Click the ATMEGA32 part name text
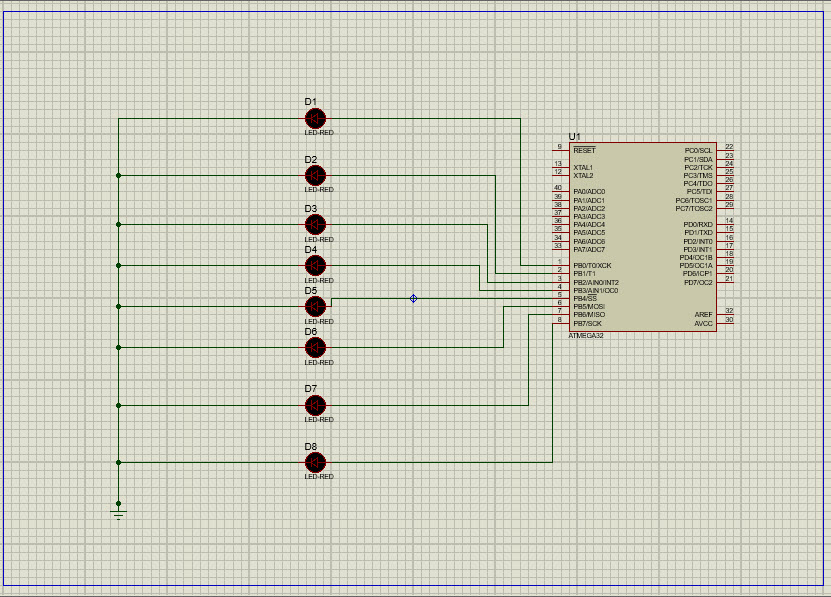Screen dimensions: 831x597 586,336
